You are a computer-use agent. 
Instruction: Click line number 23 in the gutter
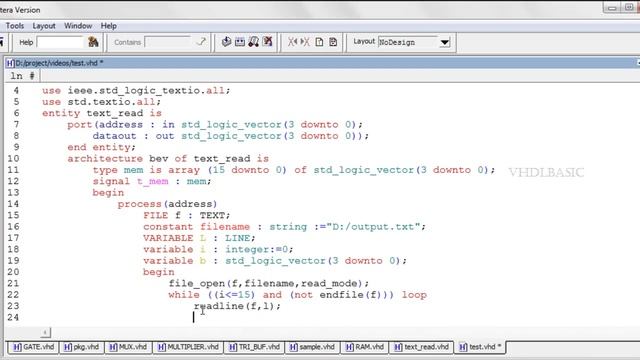(x=13, y=306)
